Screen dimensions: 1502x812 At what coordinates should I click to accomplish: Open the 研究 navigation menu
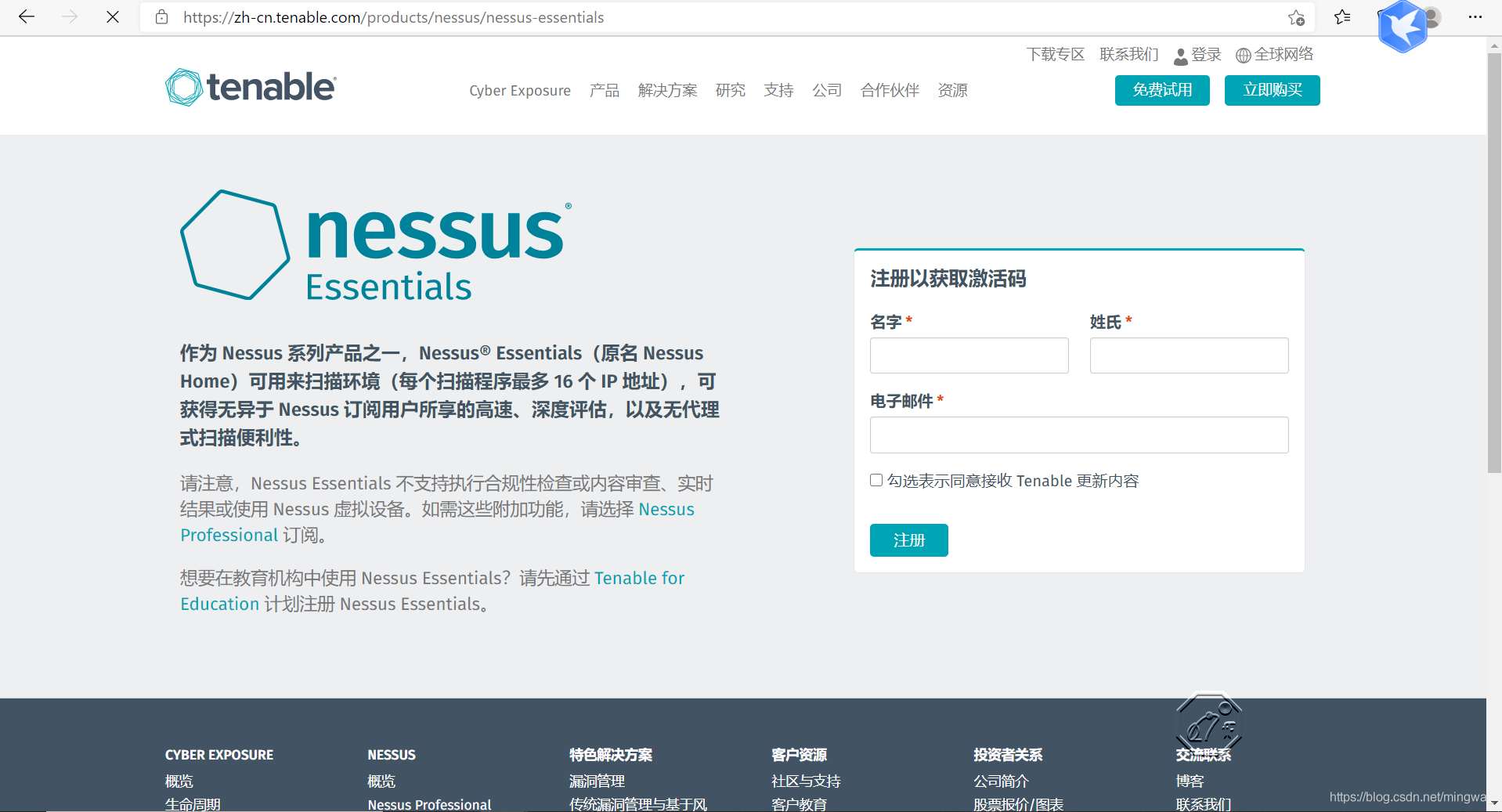click(x=731, y=90)
